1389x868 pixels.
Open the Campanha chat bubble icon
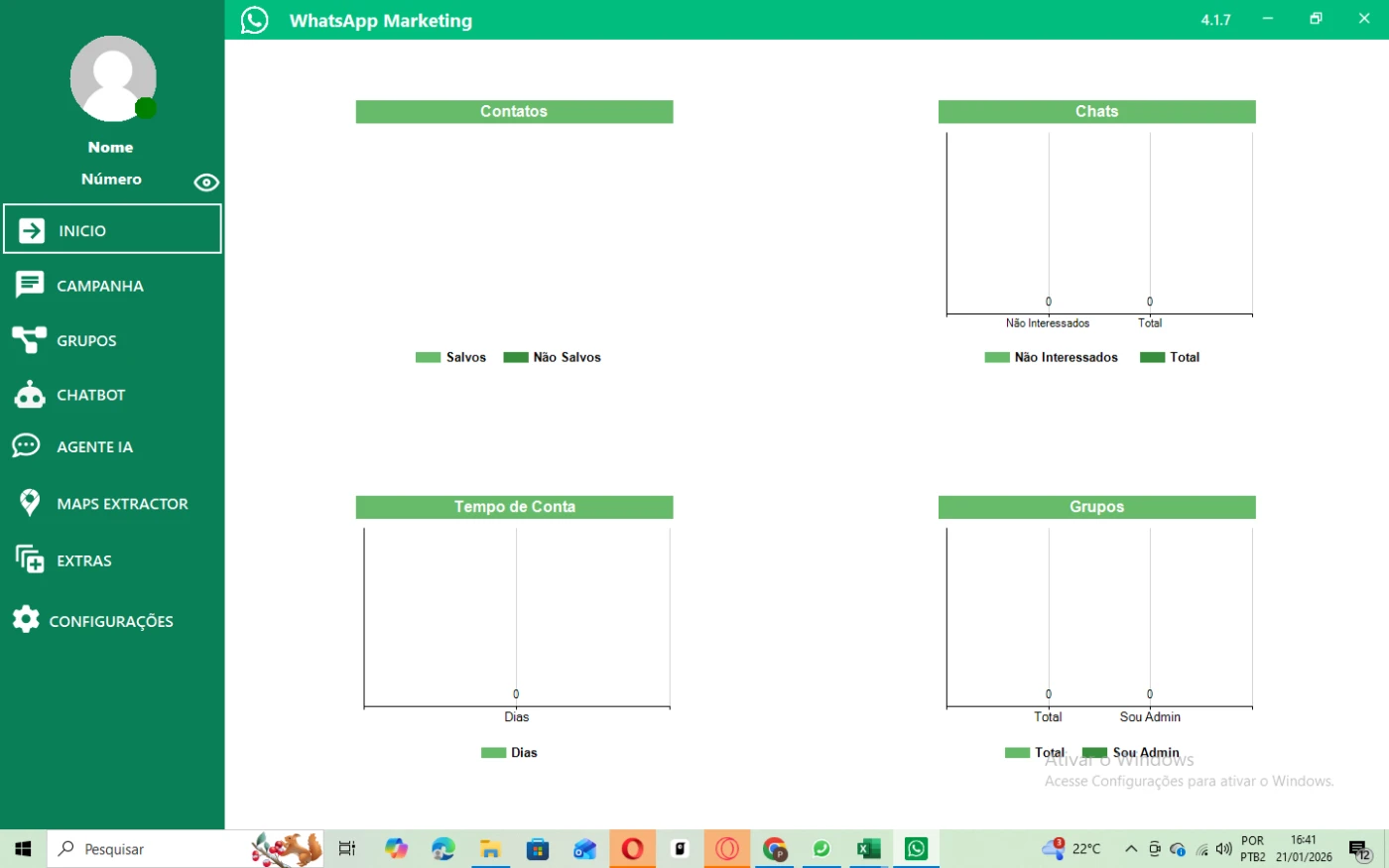30,286
